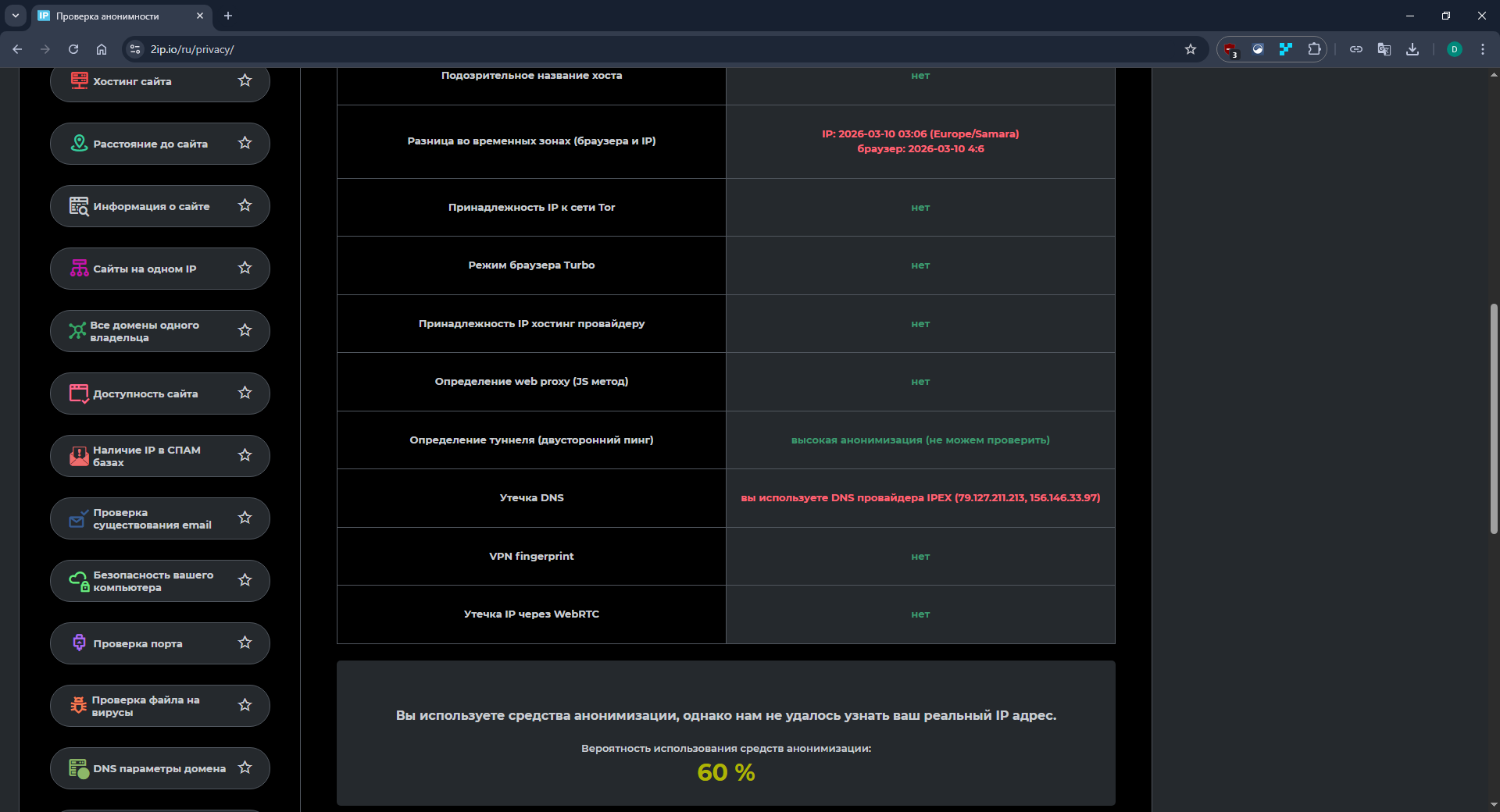This screenshot has width=1500, height=812.
Task: Click the Информация о сайте icon
Action: 79,205
